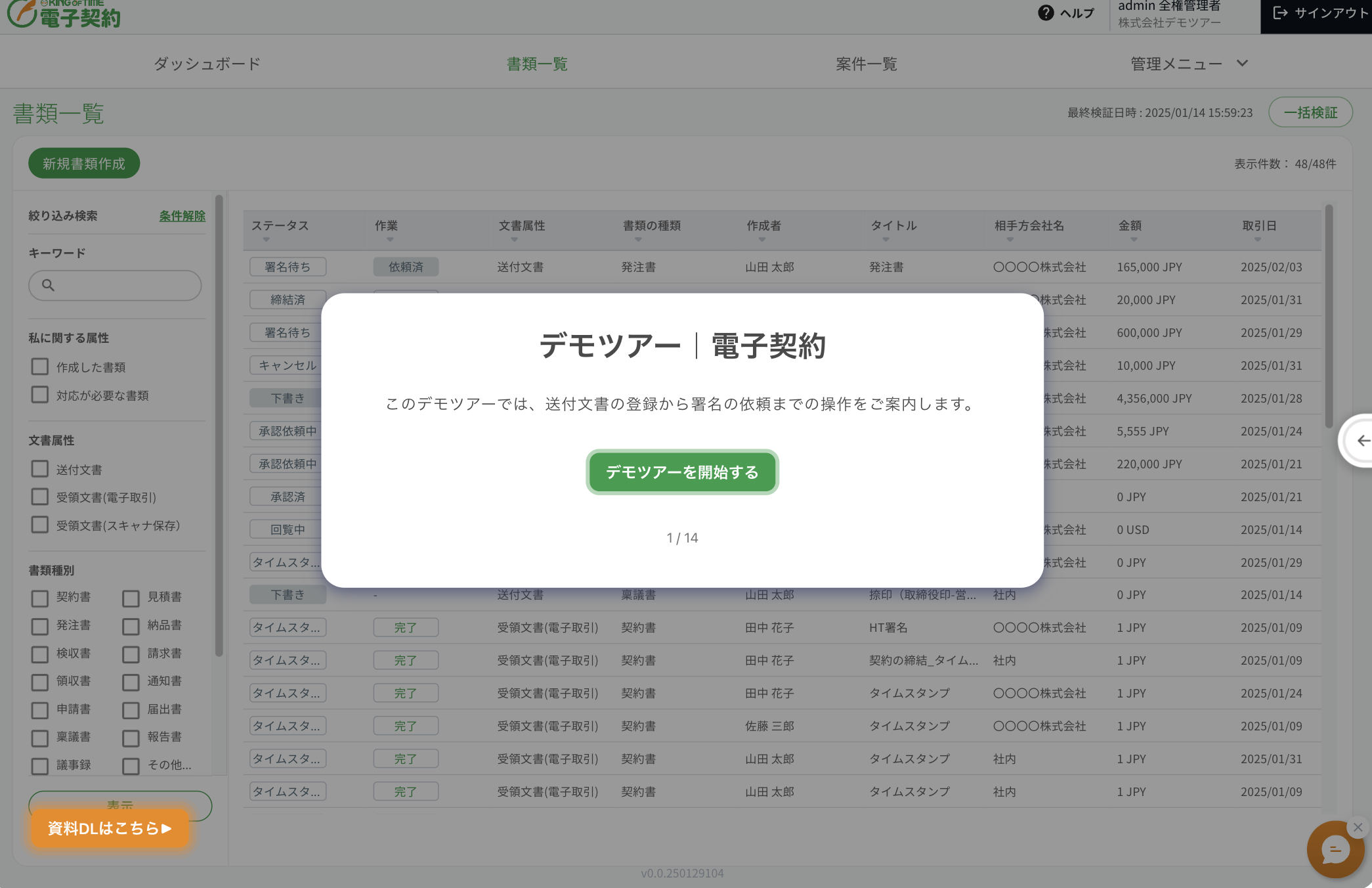Start the demo tour with デモツアーを開始する
This screenshot has height=888, width=1372.
click(x=682, y=472)
